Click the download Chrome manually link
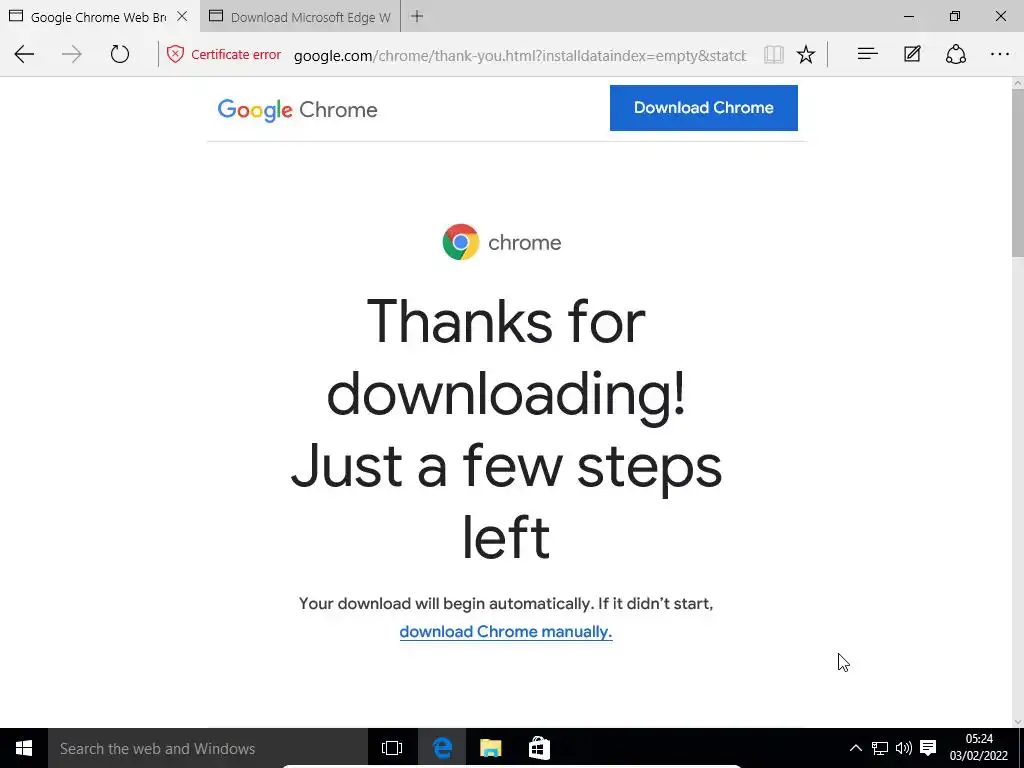The height and width of the screenshot is (768, 1024). (505, 632)
